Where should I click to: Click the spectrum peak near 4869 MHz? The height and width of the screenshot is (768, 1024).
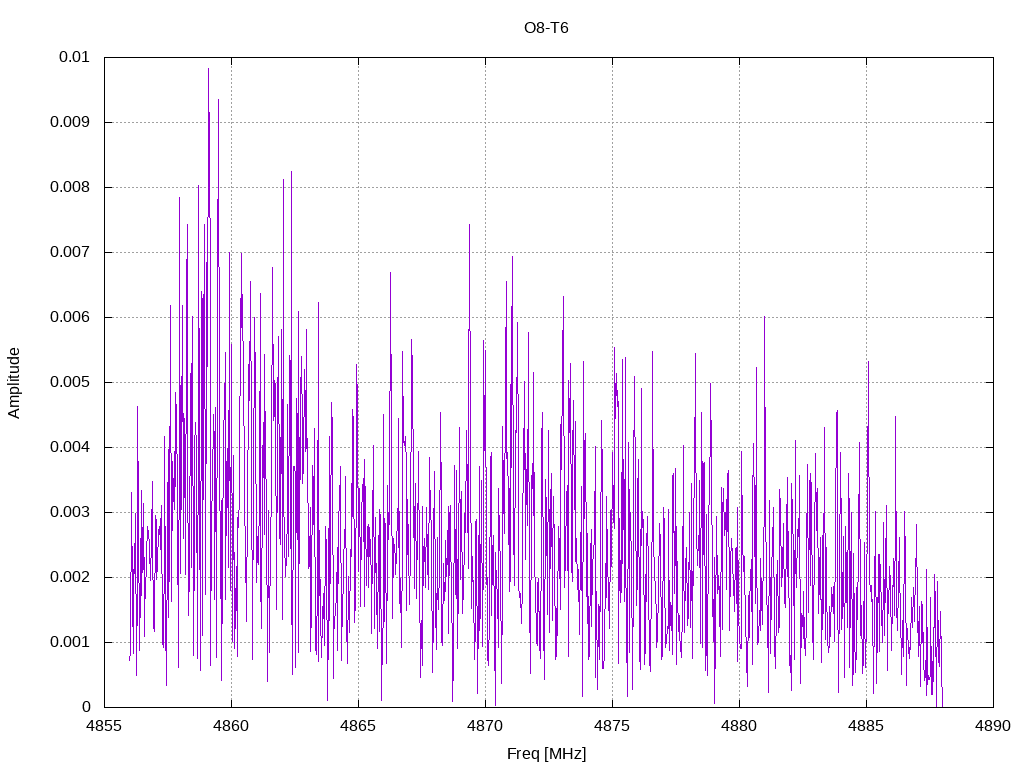click(x=469, y=225)
